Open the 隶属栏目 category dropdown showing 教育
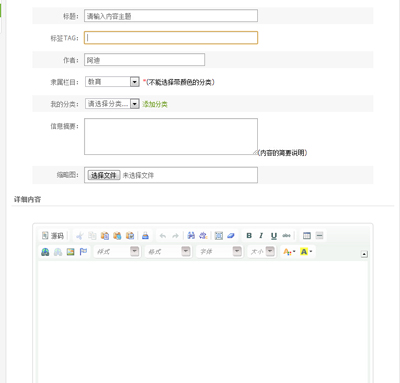Screen dimensions: 400x383 112,82
